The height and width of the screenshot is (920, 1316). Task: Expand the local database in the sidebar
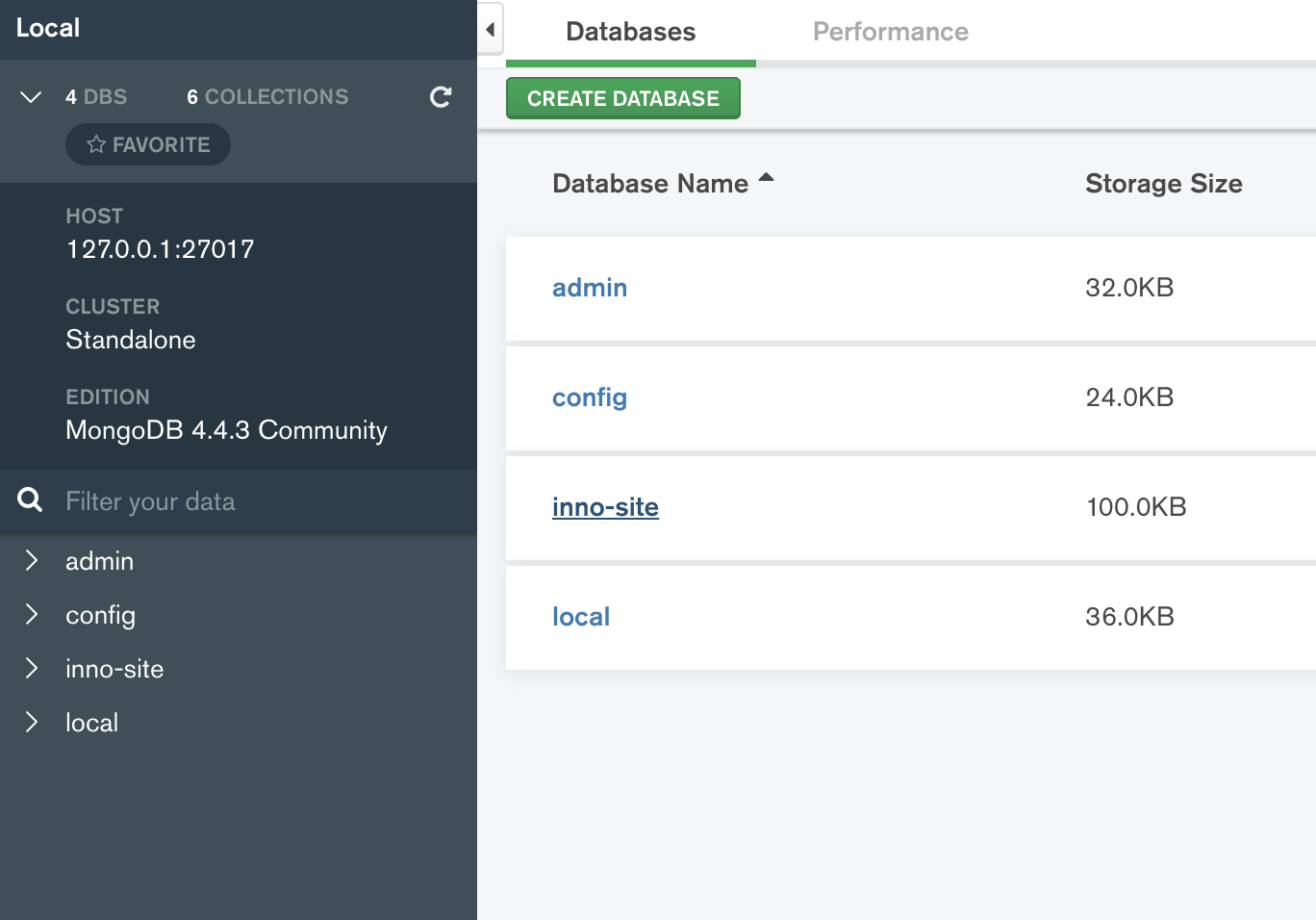click(x=31, y=723)
